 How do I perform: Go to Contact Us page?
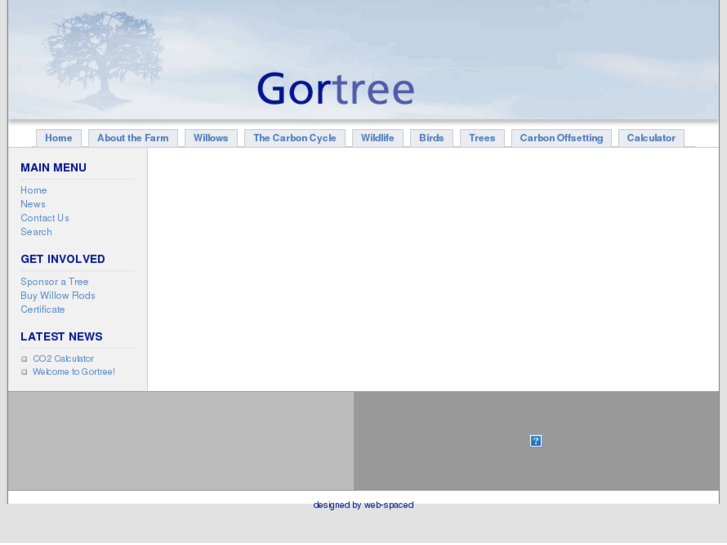pyautogui.click(x=45, y=218)
